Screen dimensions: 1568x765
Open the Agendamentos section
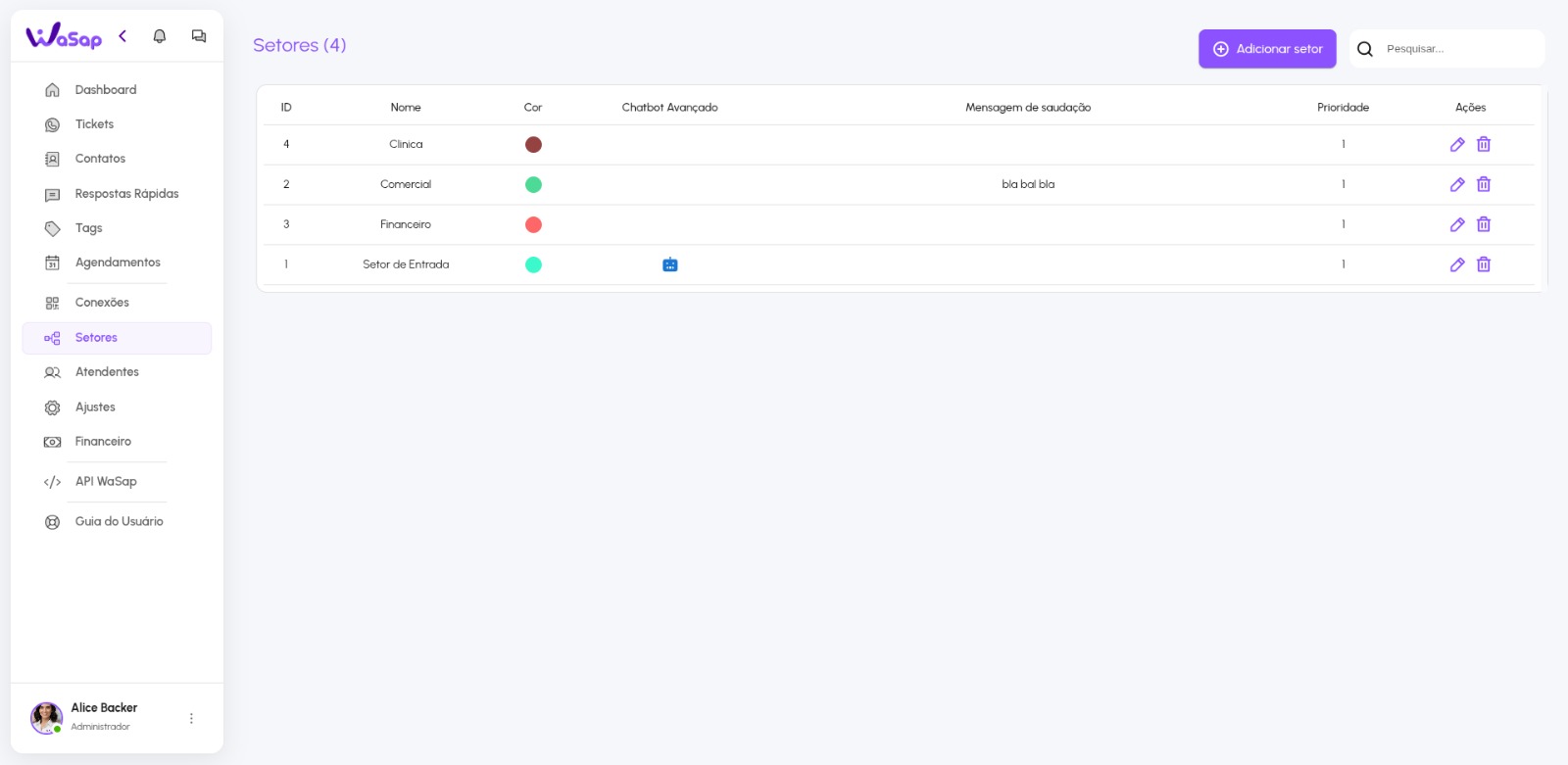(118, 263)
